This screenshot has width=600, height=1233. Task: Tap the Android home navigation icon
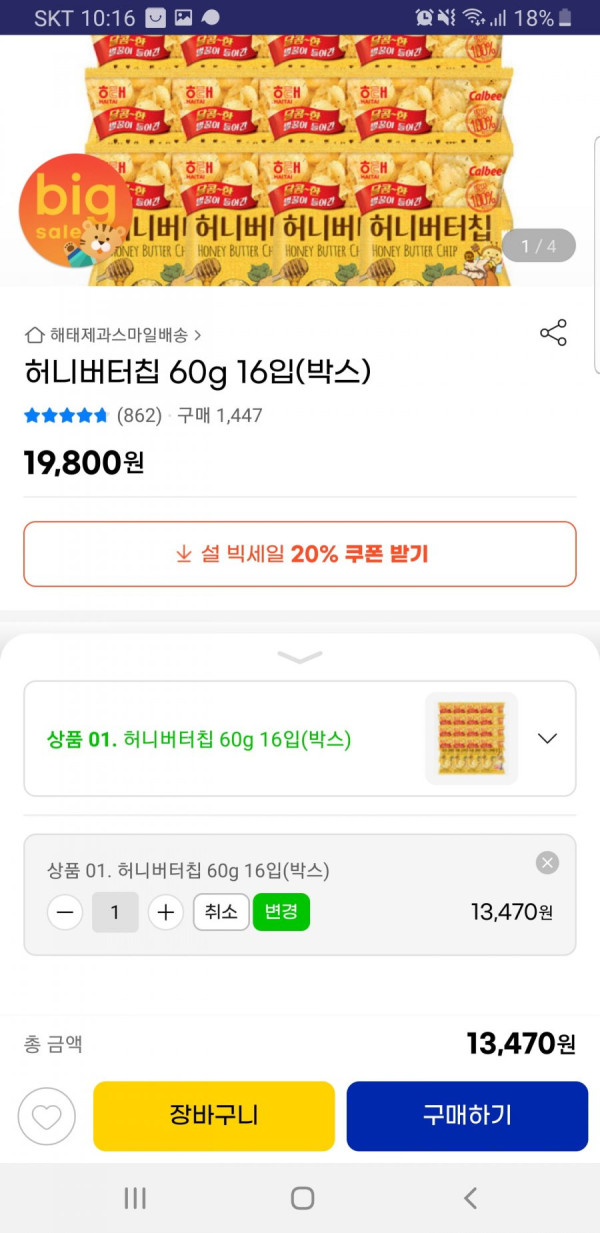[x=302, y=1198]
